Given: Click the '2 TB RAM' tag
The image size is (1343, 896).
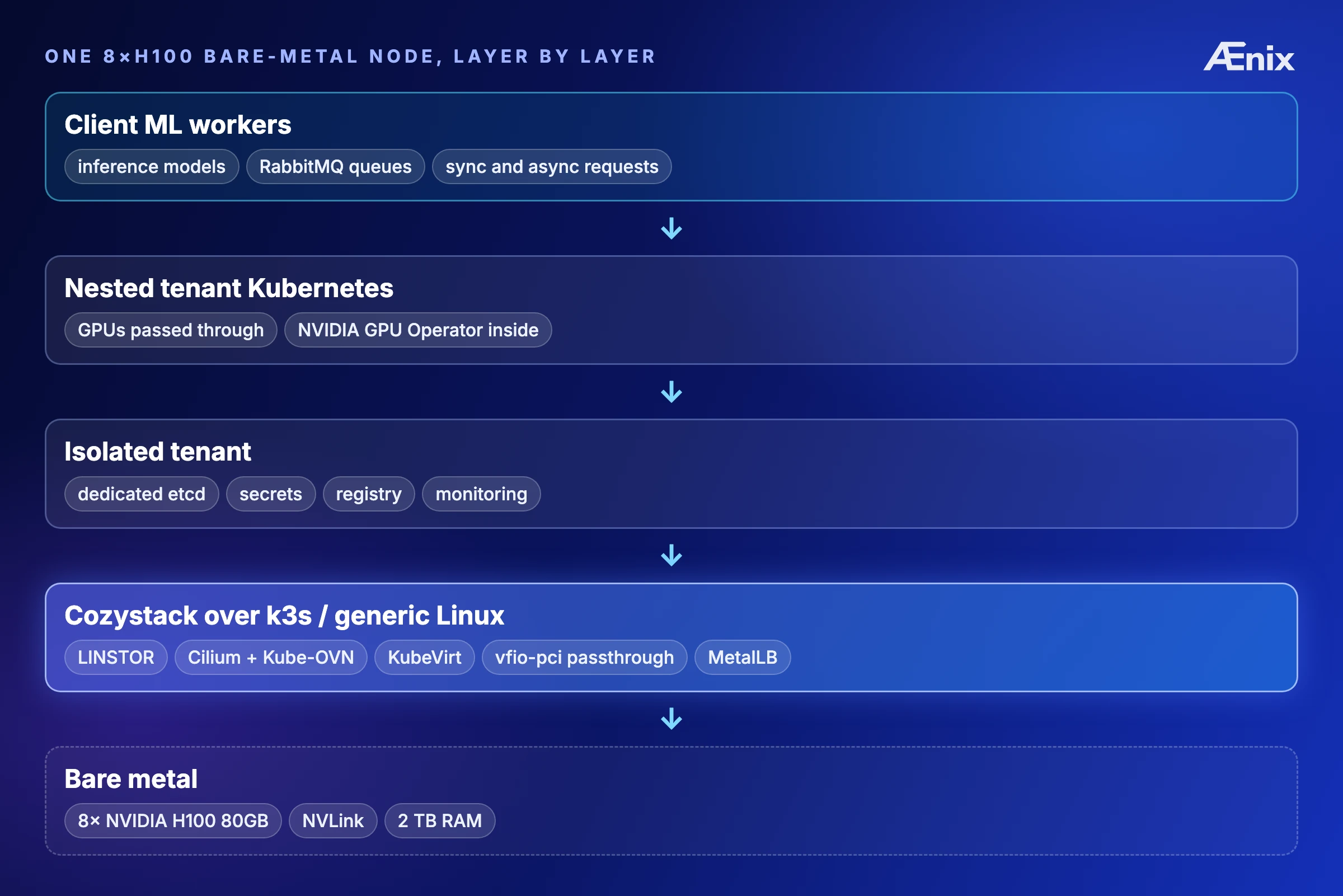Looking at the screenshot, I should 440,820.
